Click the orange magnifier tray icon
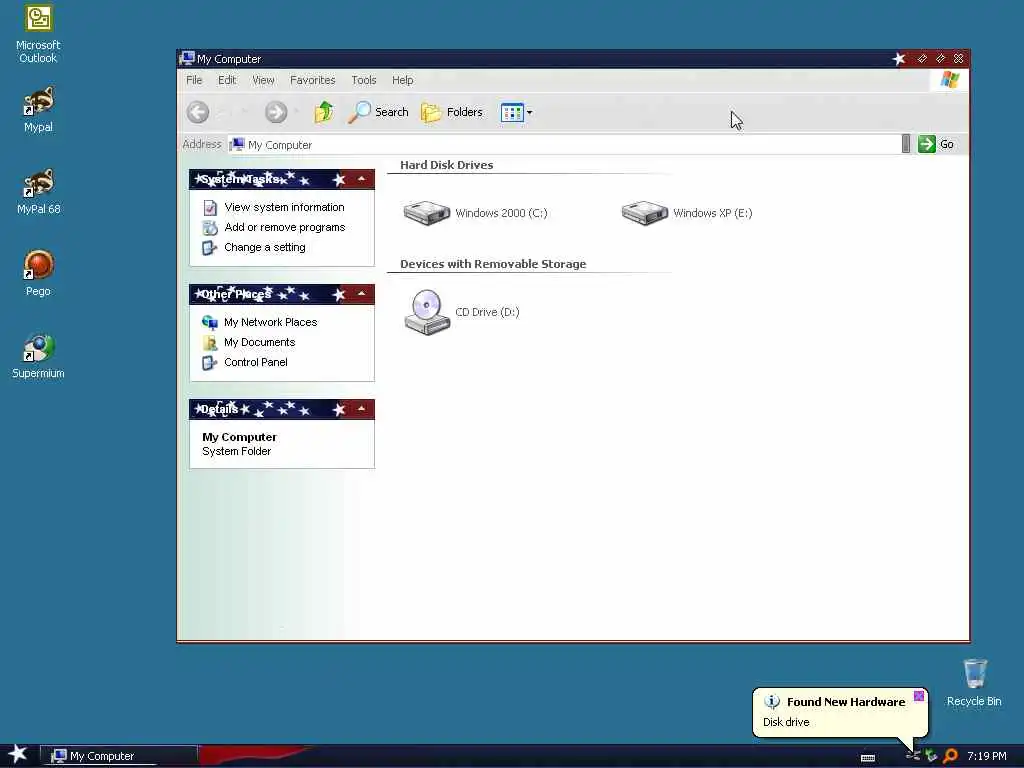 pos(950,756)
